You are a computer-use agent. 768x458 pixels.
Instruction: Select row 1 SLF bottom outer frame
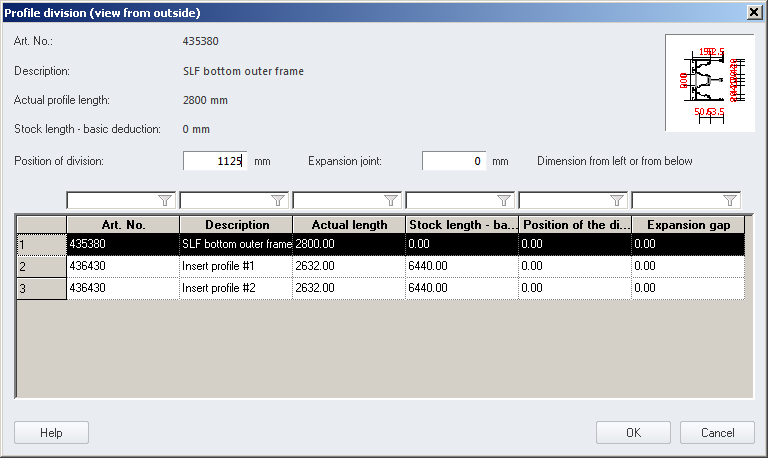pyautogui.click(x=236, y=243)
